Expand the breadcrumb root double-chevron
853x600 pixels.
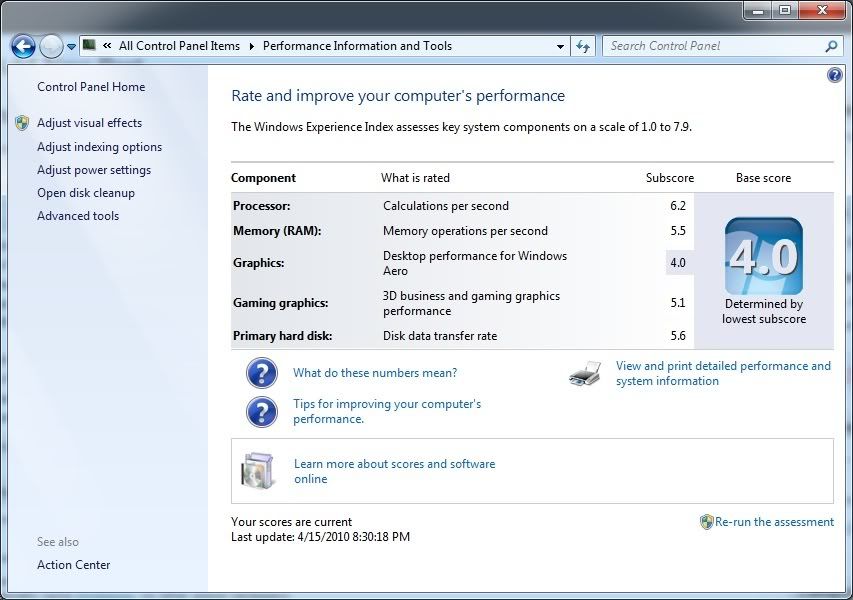coord(106,46)
